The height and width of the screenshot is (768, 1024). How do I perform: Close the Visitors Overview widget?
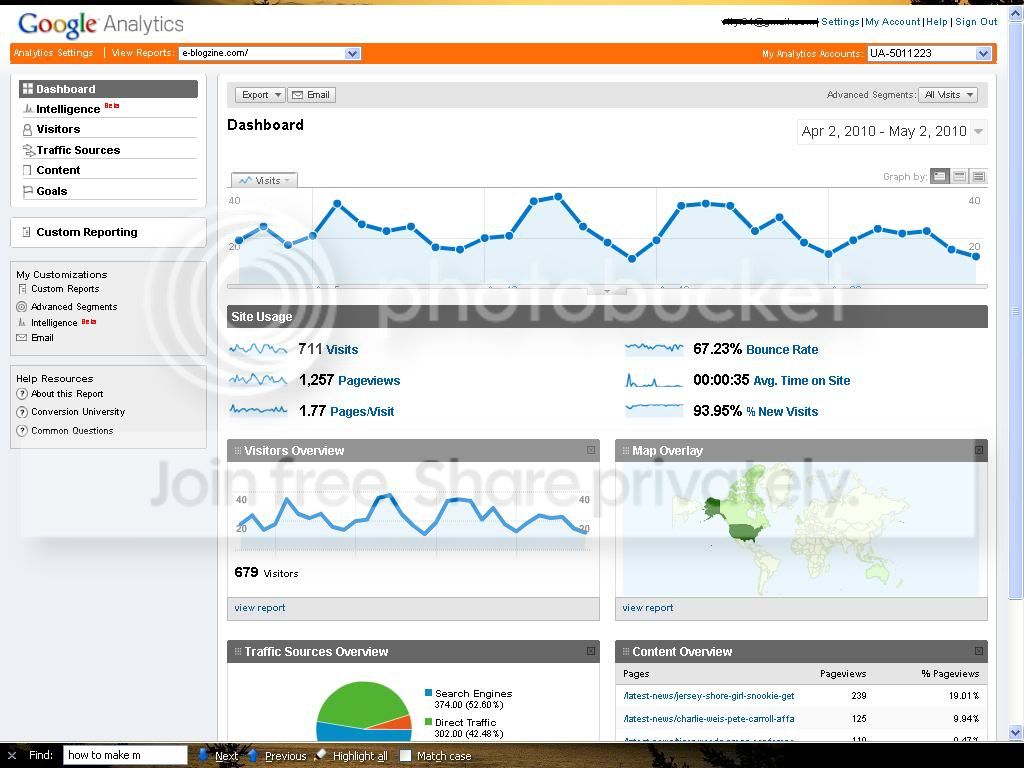(x=591, y=450)
